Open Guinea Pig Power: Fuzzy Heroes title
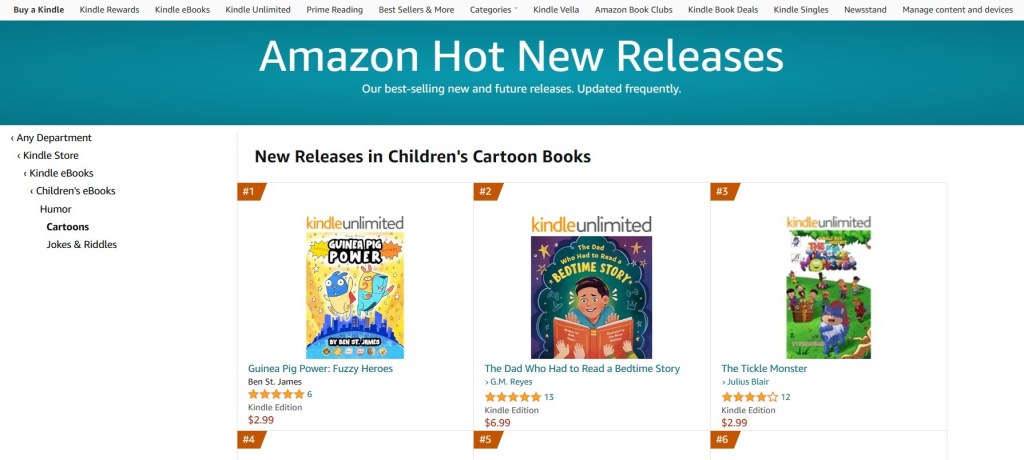This screenshot has height=460, width=1024. (320, 369)
